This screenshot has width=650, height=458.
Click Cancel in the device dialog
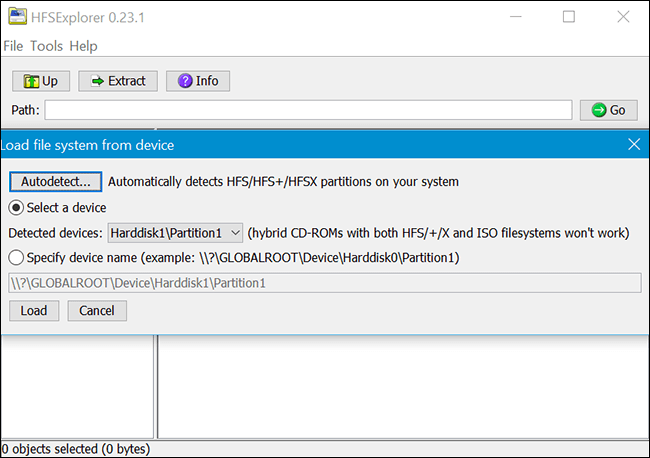[97, 310]
